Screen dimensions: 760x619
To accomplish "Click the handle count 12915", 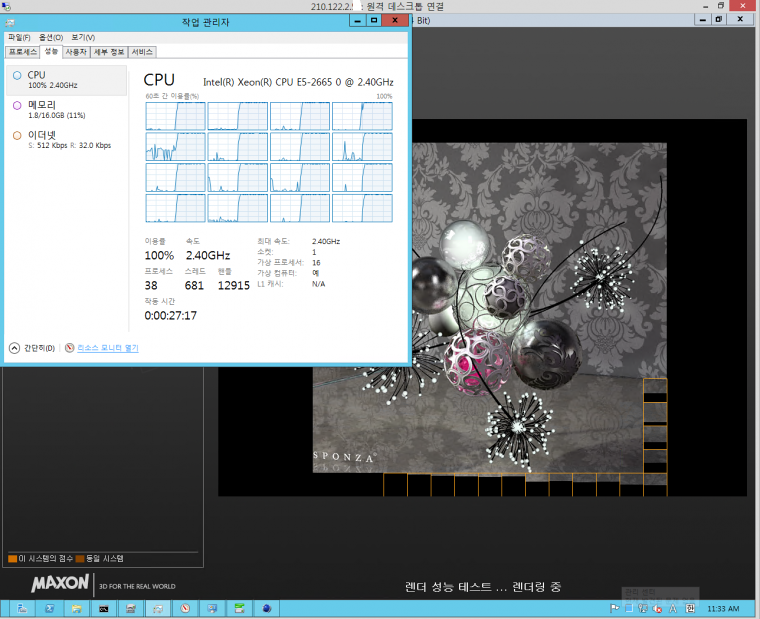I will (x=234, y=286).
